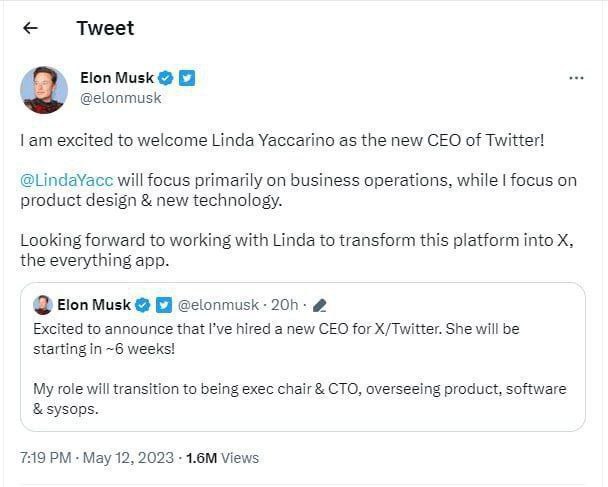Click the Tweet page heading
Screen dimensions: 608x487
point(105,28)
